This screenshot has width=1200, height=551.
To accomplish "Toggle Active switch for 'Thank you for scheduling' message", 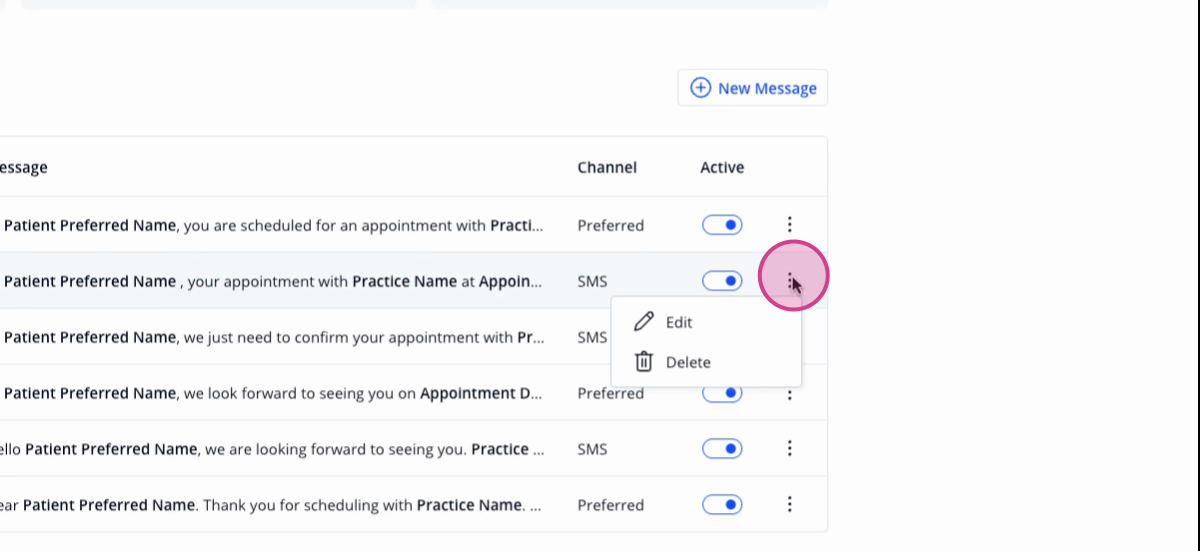I will pos(722,505).
